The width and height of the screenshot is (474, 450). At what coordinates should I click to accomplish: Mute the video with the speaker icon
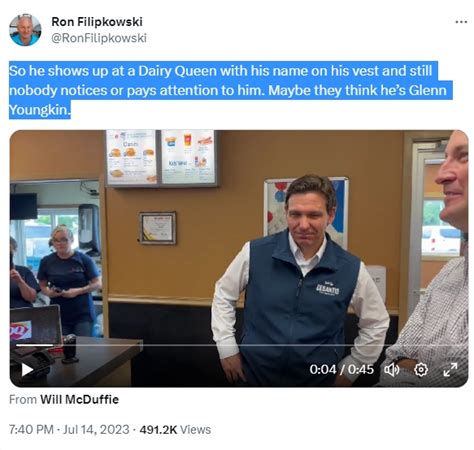tap(392, 369)
